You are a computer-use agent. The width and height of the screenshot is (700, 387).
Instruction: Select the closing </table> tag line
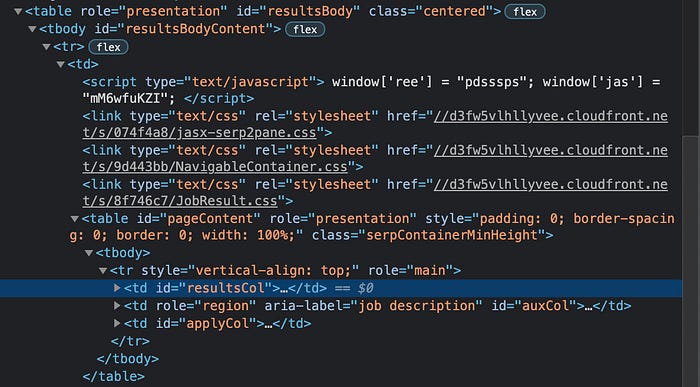pos(113,376)
